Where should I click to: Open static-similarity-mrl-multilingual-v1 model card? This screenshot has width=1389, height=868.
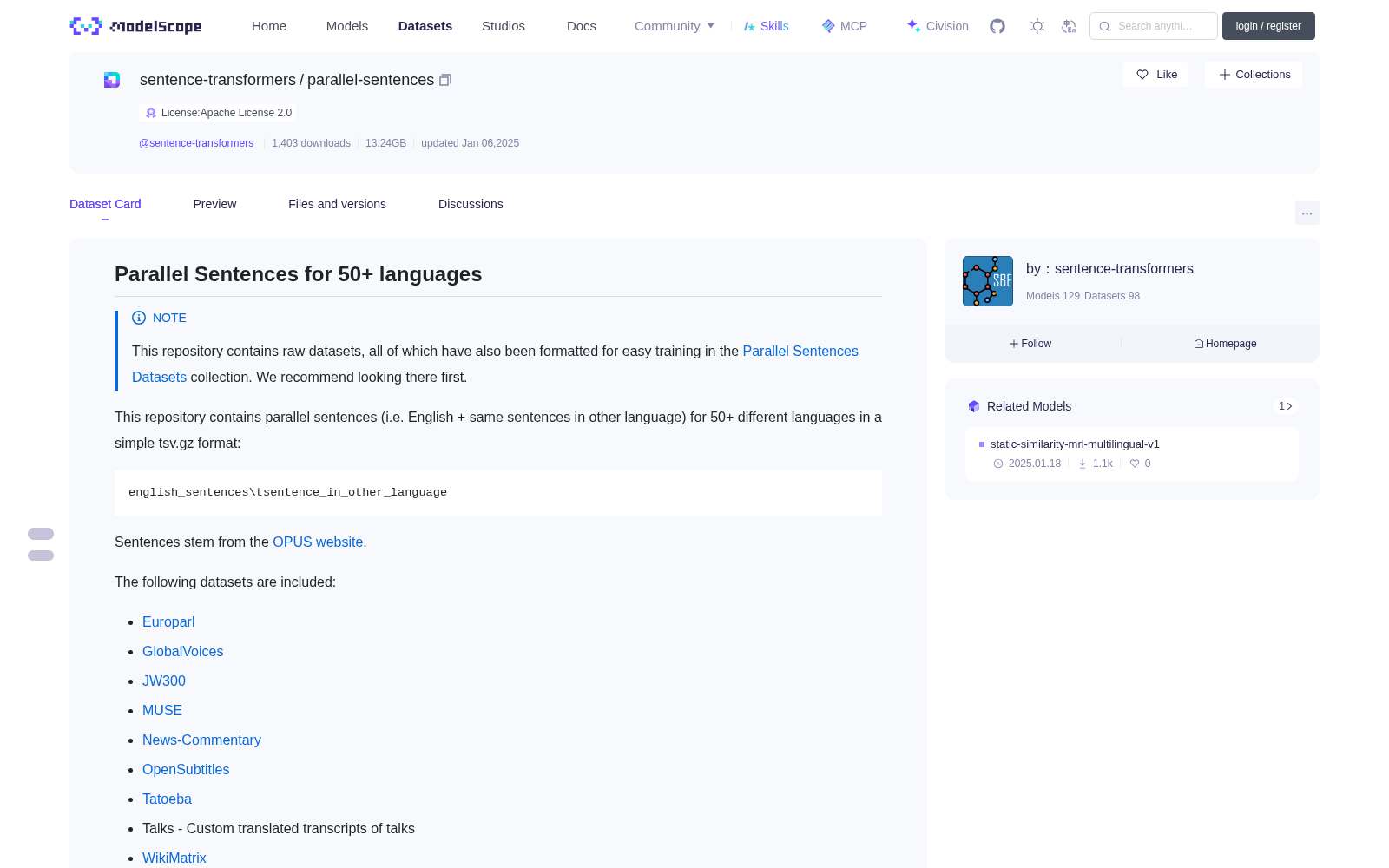(1075, 444)
